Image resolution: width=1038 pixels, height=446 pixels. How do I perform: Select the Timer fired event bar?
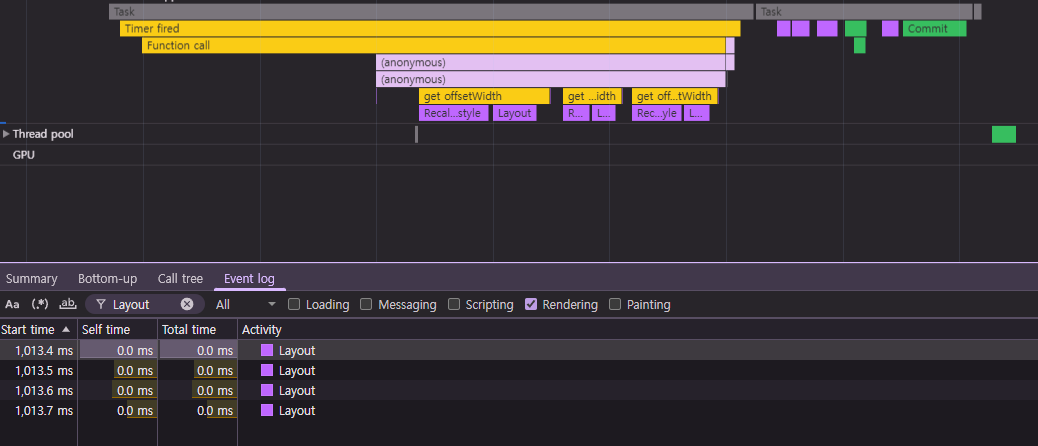[x=430, y=28]
